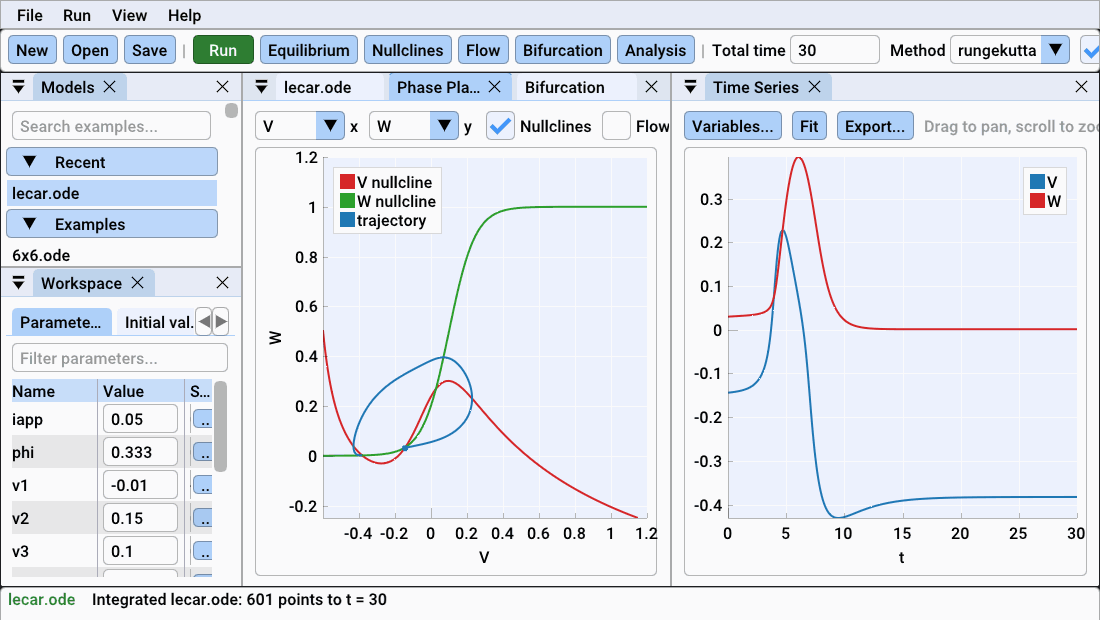
Task: Click the Value column header
Action: click(141, 391)
